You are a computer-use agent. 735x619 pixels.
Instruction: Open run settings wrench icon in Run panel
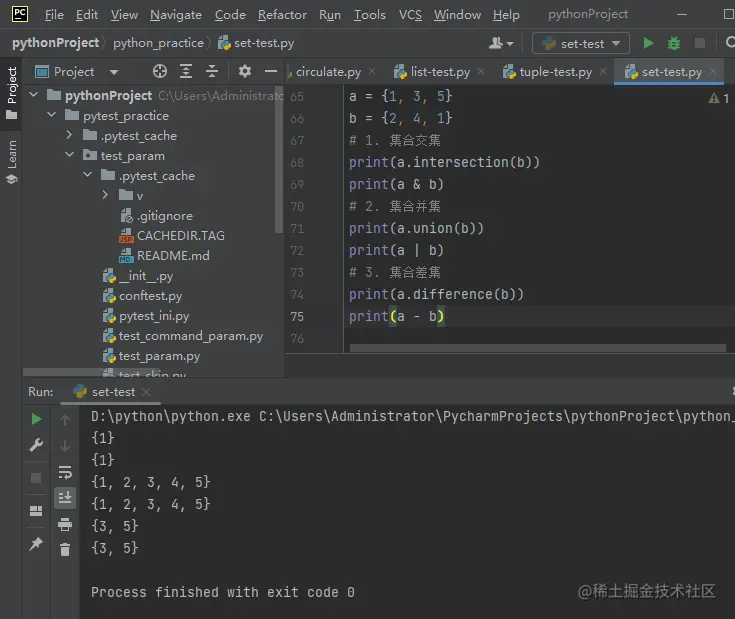click(36, 445)
